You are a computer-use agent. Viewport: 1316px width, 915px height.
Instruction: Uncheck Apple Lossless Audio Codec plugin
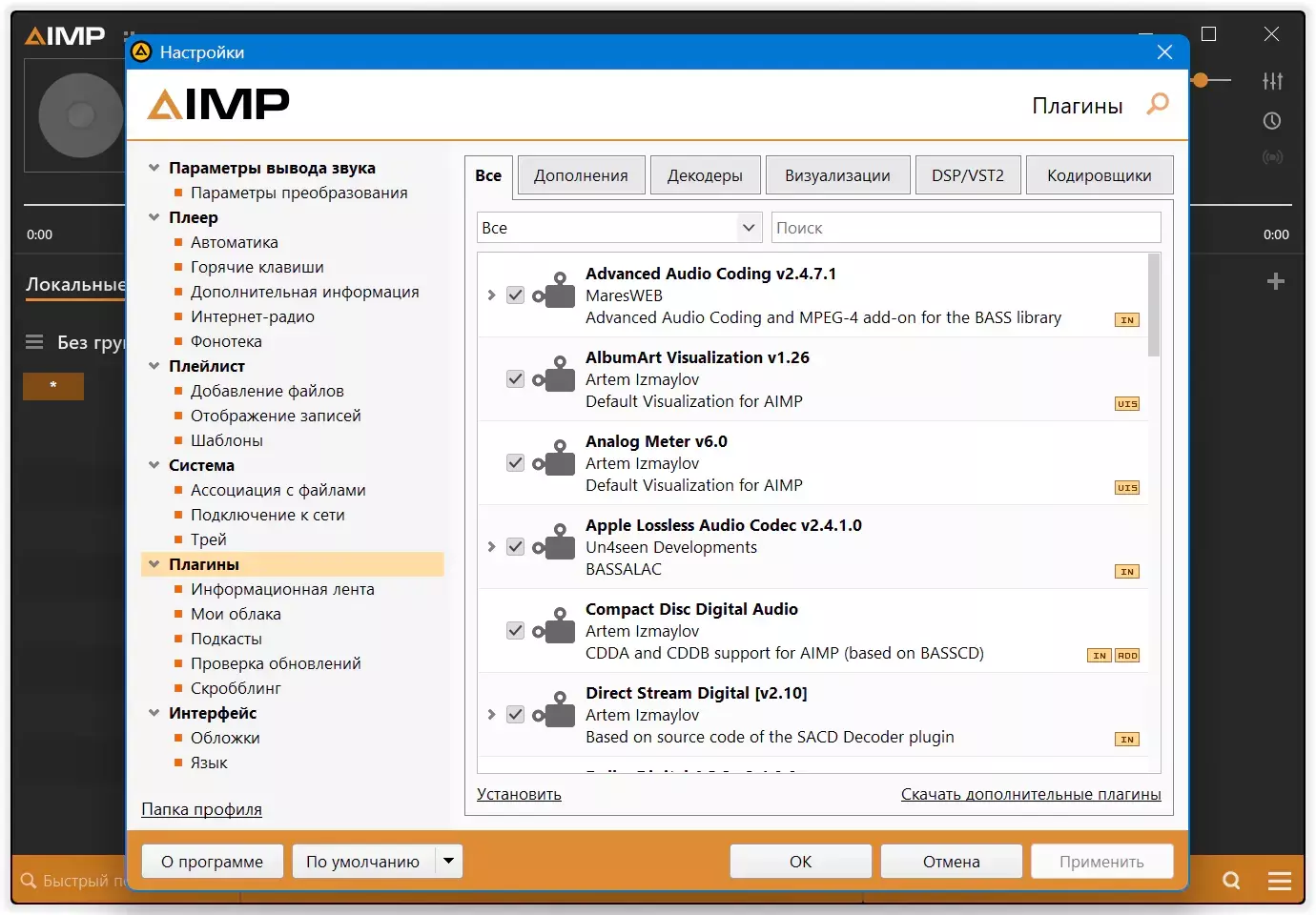(x=515, y=547)
